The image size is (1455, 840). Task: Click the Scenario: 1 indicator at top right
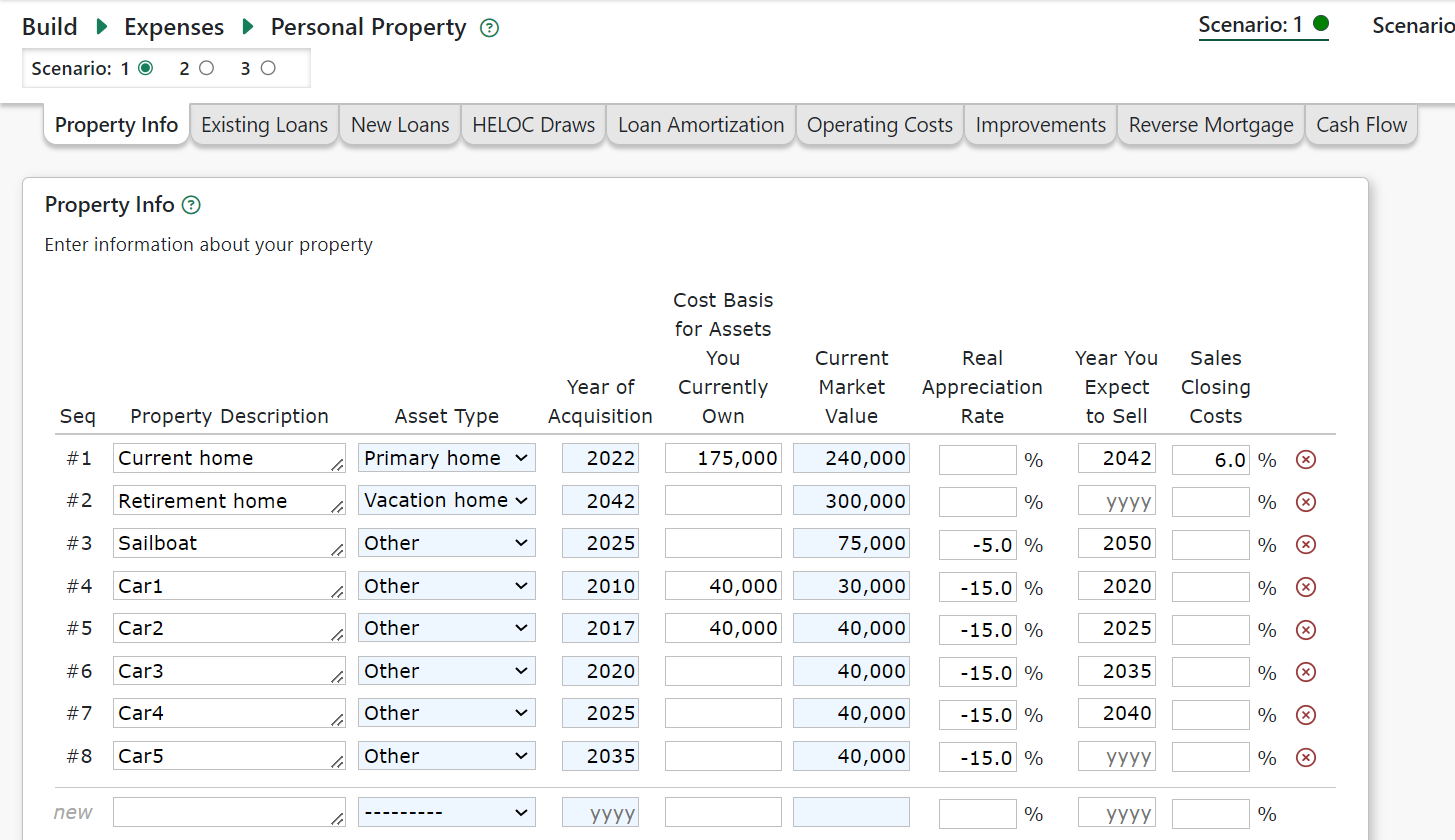[1264, 25]
